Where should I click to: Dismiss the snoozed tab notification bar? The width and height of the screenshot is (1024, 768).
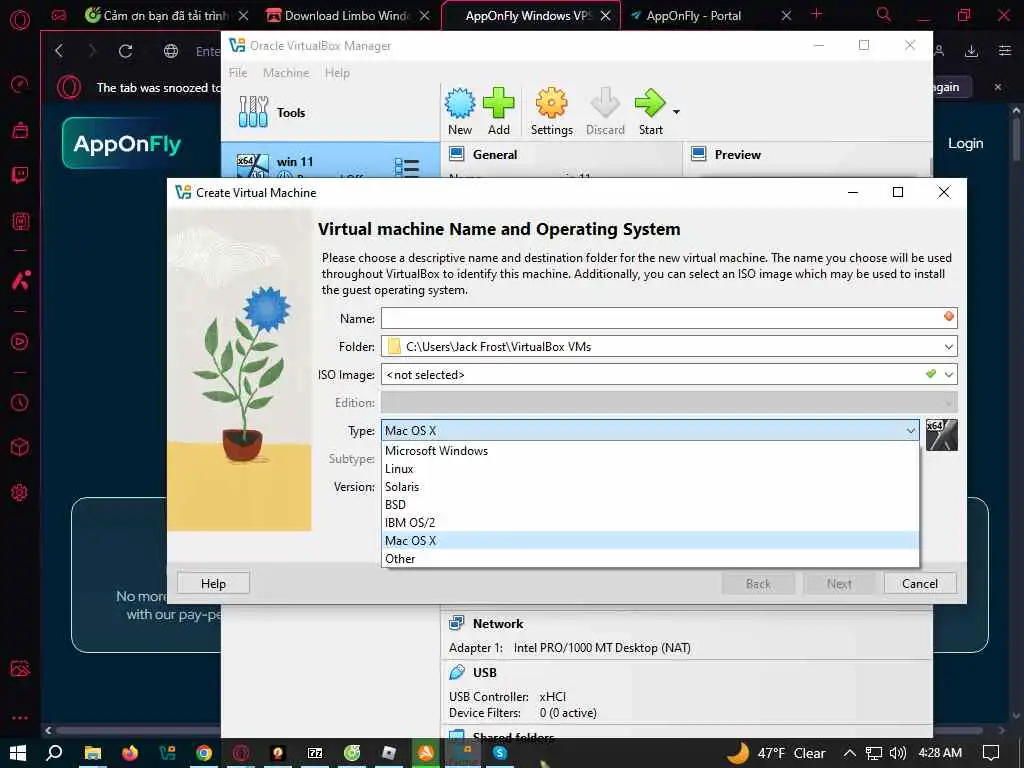click(x=997, y=87)
